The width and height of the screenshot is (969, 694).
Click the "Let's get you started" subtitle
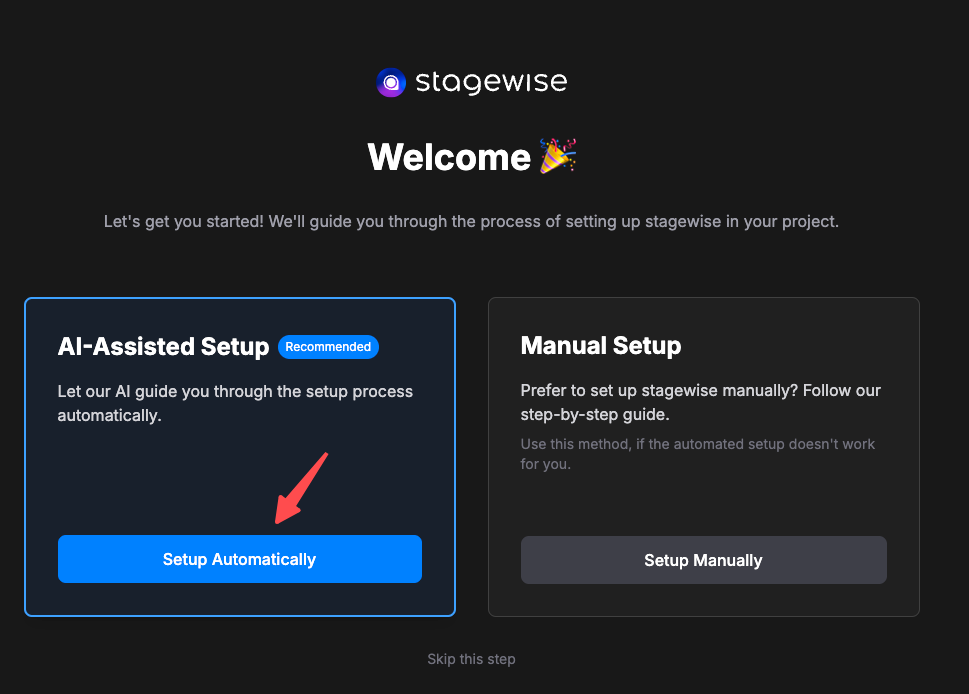click(471, 221)
